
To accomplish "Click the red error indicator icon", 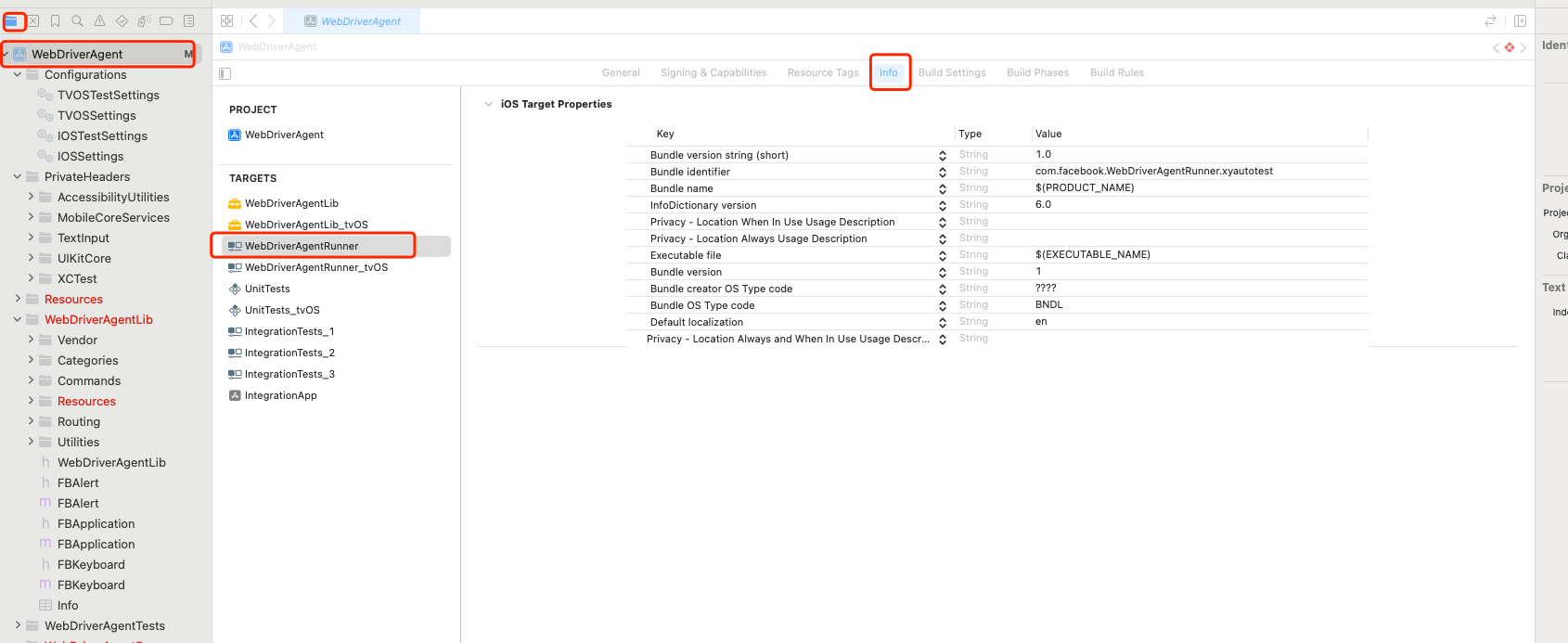I will [1510, 47].
